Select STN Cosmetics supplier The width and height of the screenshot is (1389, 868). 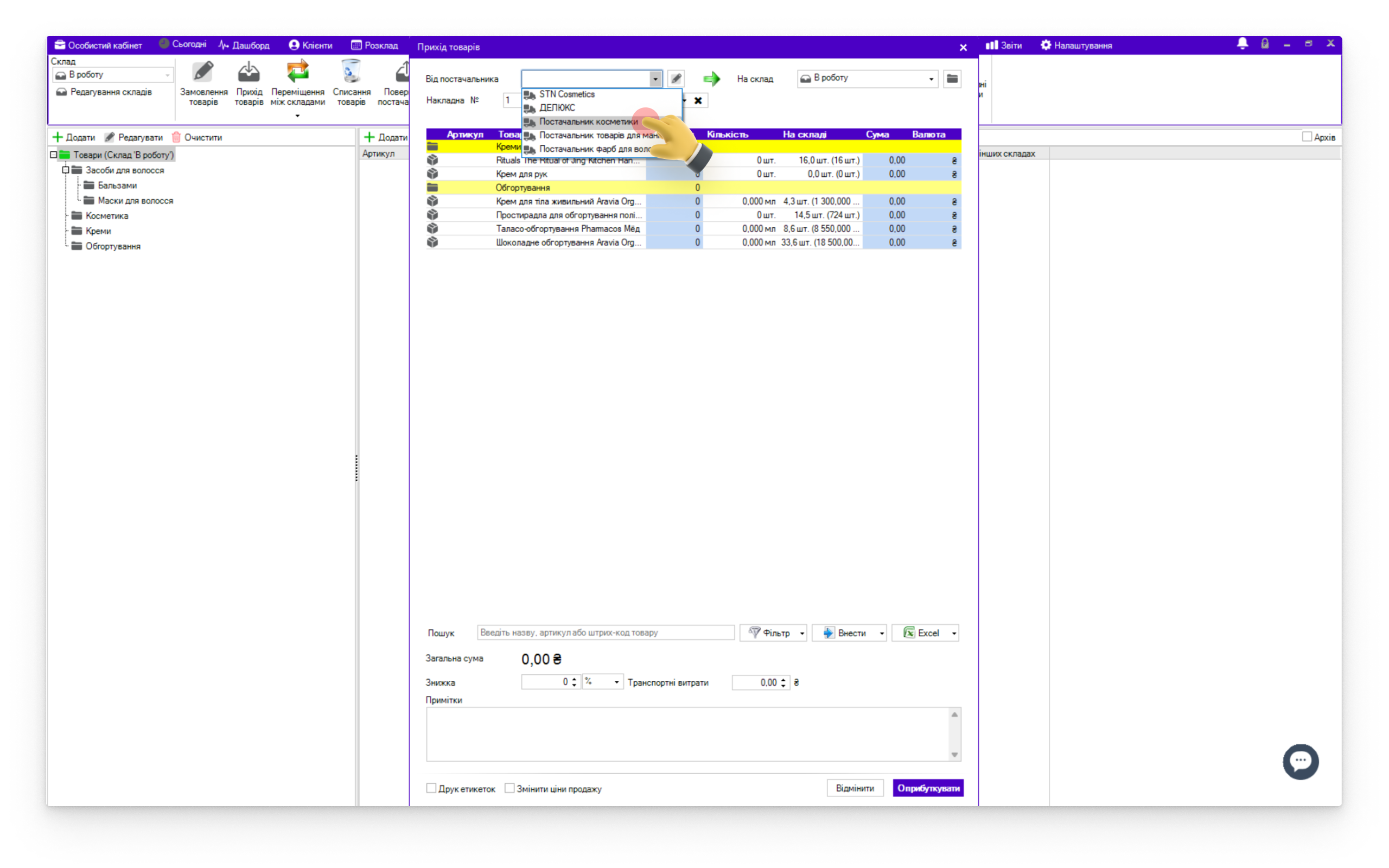601,94
